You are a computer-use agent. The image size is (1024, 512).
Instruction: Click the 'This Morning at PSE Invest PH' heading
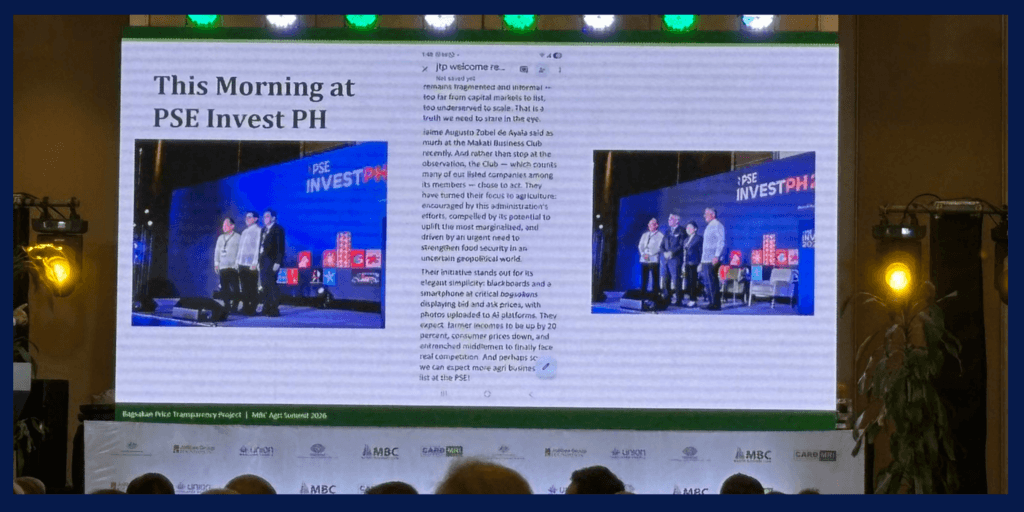[x=253, y=101]
